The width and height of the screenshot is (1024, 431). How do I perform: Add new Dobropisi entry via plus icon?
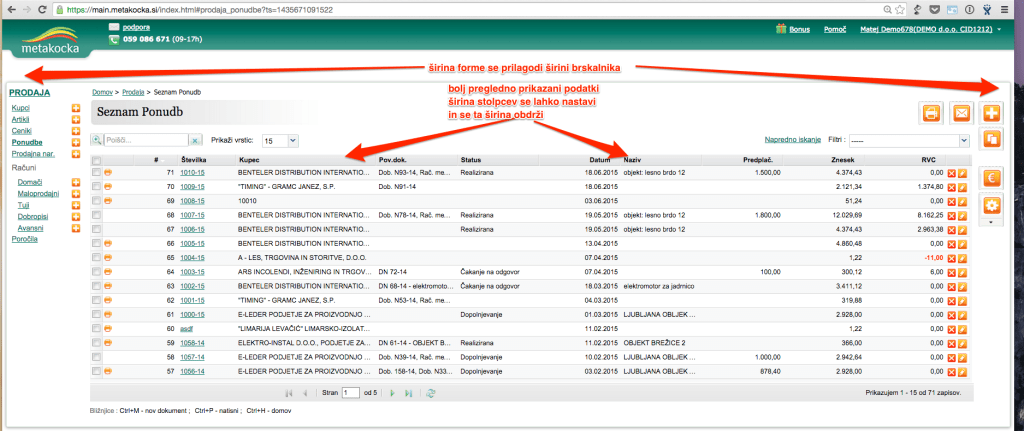pyautogui.click(x=76, y=216)
